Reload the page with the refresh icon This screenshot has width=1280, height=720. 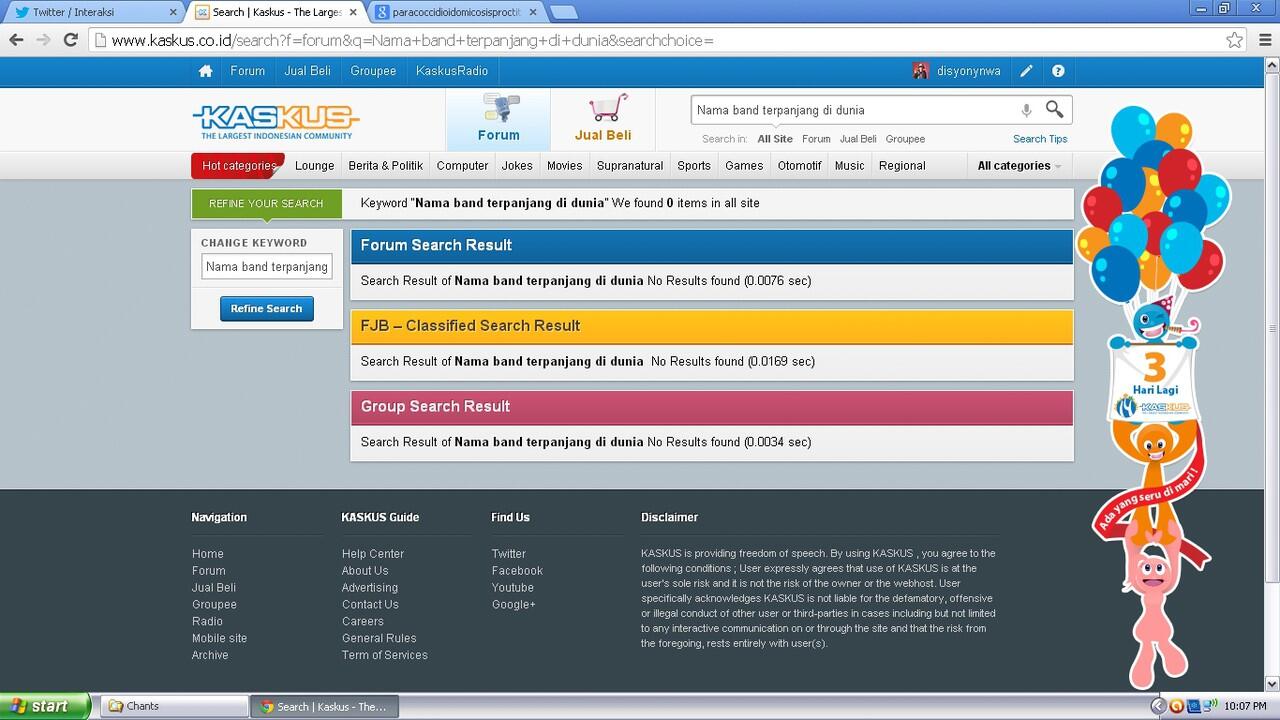70,40
